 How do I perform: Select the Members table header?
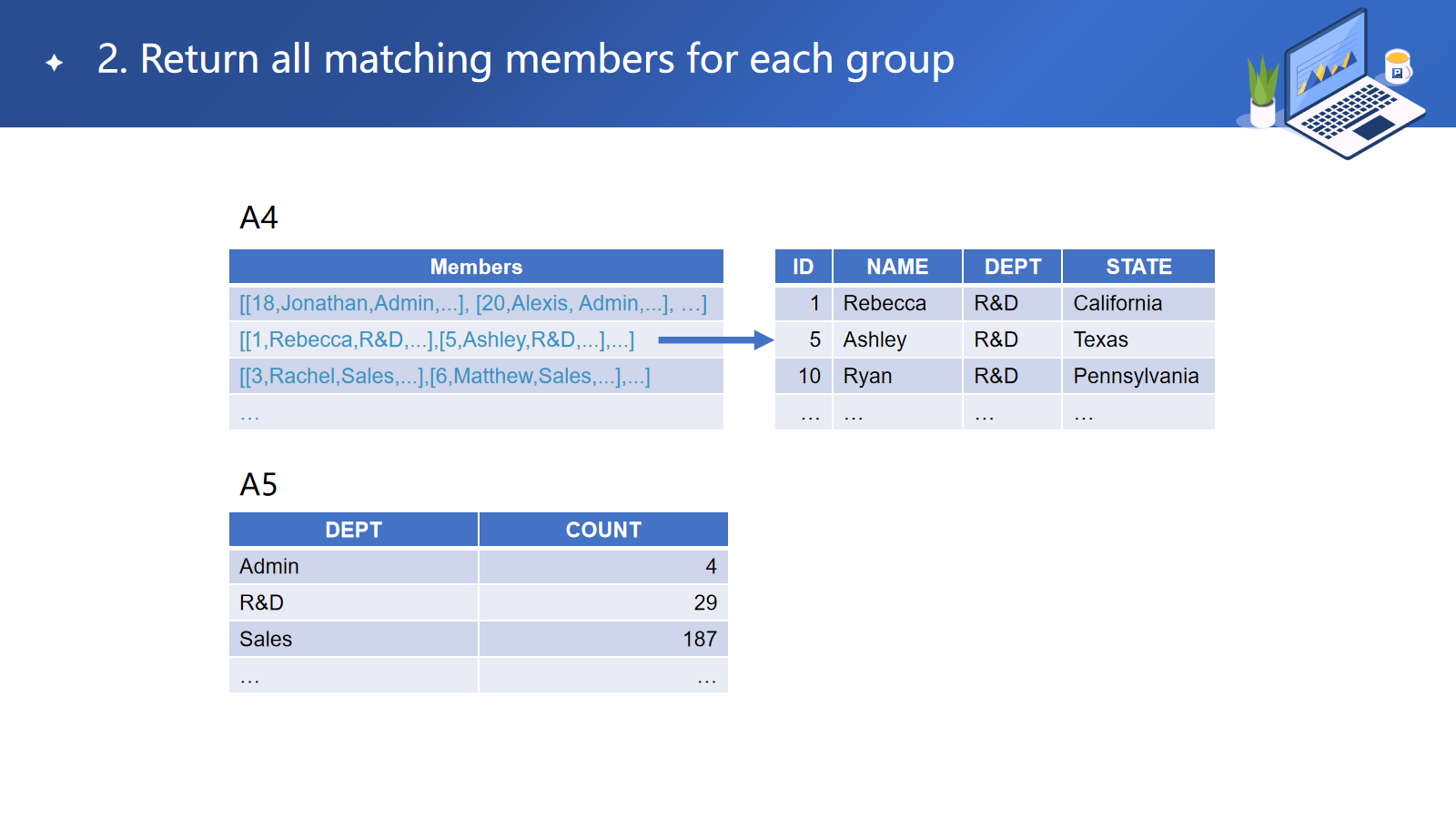476,267
